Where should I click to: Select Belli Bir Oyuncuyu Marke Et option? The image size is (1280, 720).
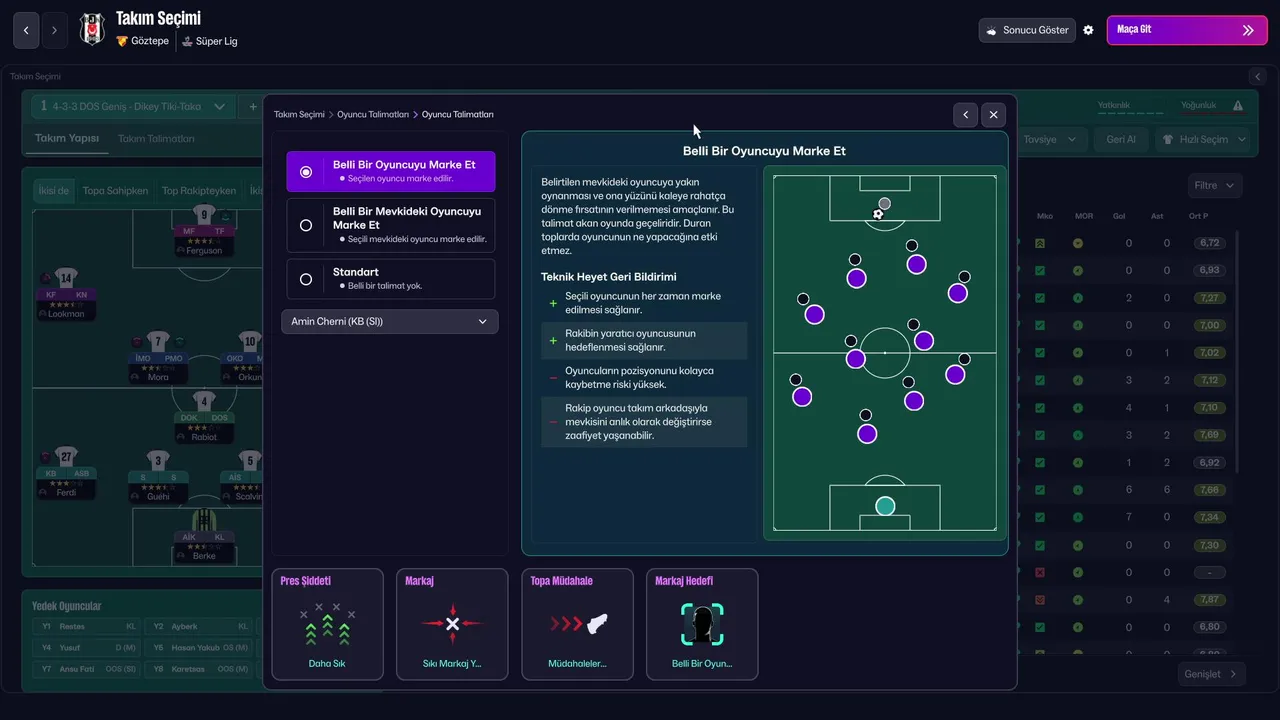point(391,171)
